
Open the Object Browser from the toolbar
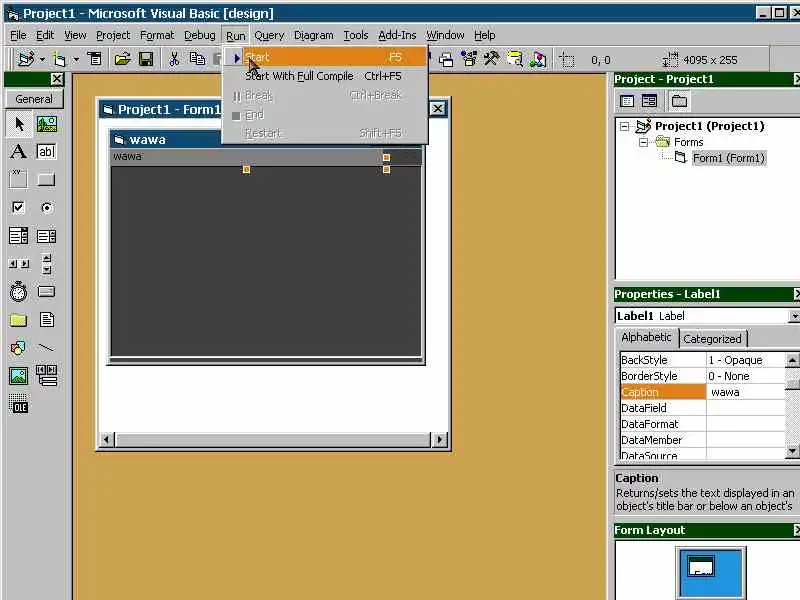pos(469,60)
